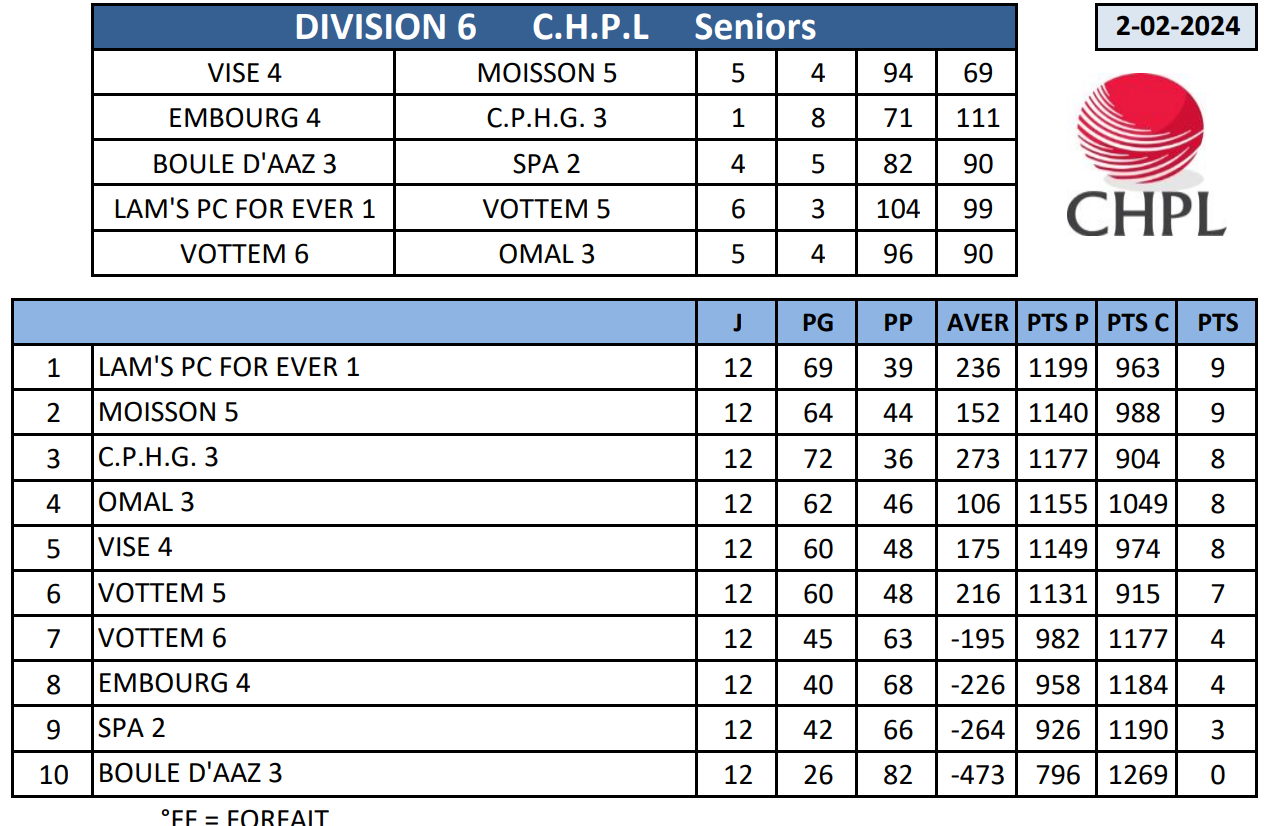Click the J column header
This screenshot has width=1269, height=826.
point(737,322)
